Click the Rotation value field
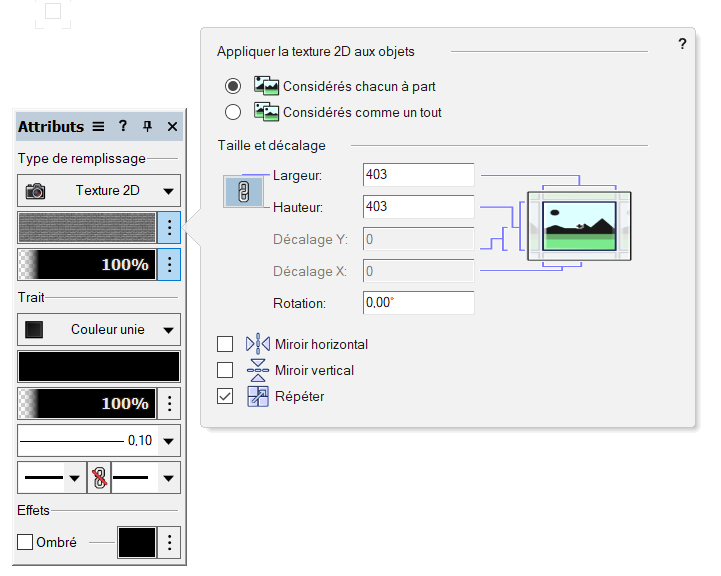Viewport: 721px width, 576px height. [x=418, y=303]
